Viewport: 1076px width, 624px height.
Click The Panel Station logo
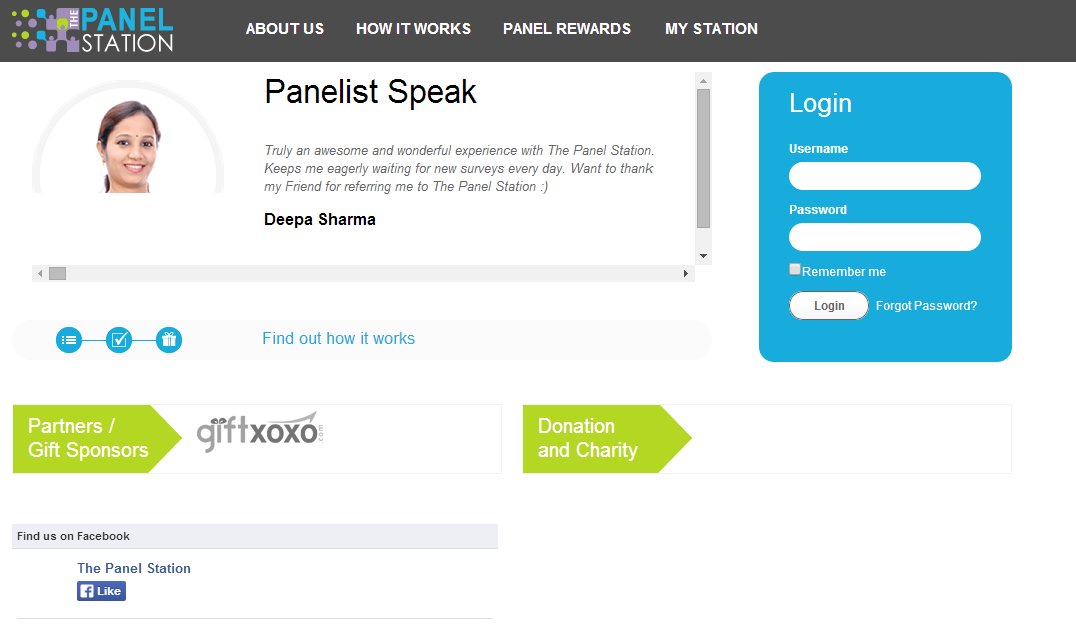[92, 30]
